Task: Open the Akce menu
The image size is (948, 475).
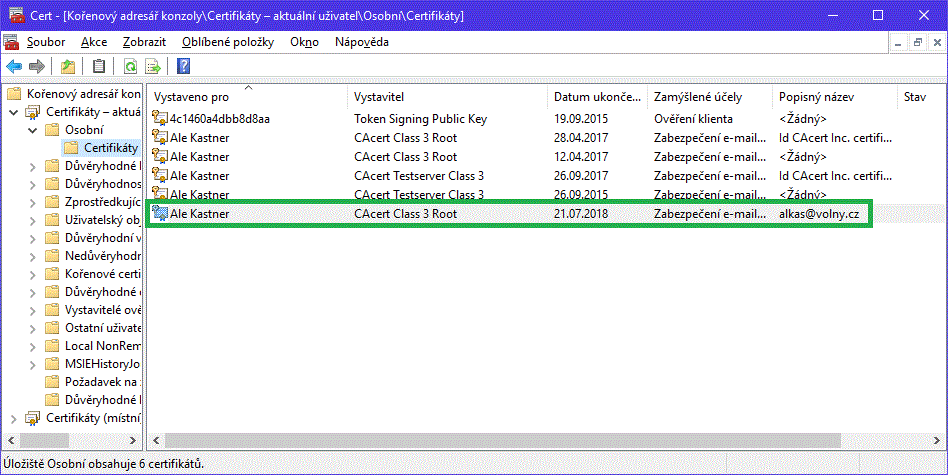Action: tap(94, 42)
